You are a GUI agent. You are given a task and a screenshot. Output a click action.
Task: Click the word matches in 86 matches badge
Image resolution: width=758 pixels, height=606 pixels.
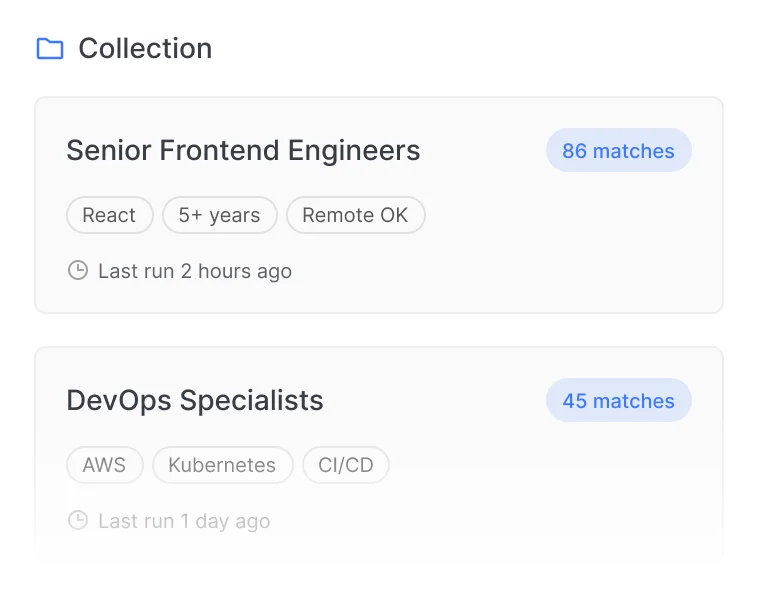(x=633, y=151)
